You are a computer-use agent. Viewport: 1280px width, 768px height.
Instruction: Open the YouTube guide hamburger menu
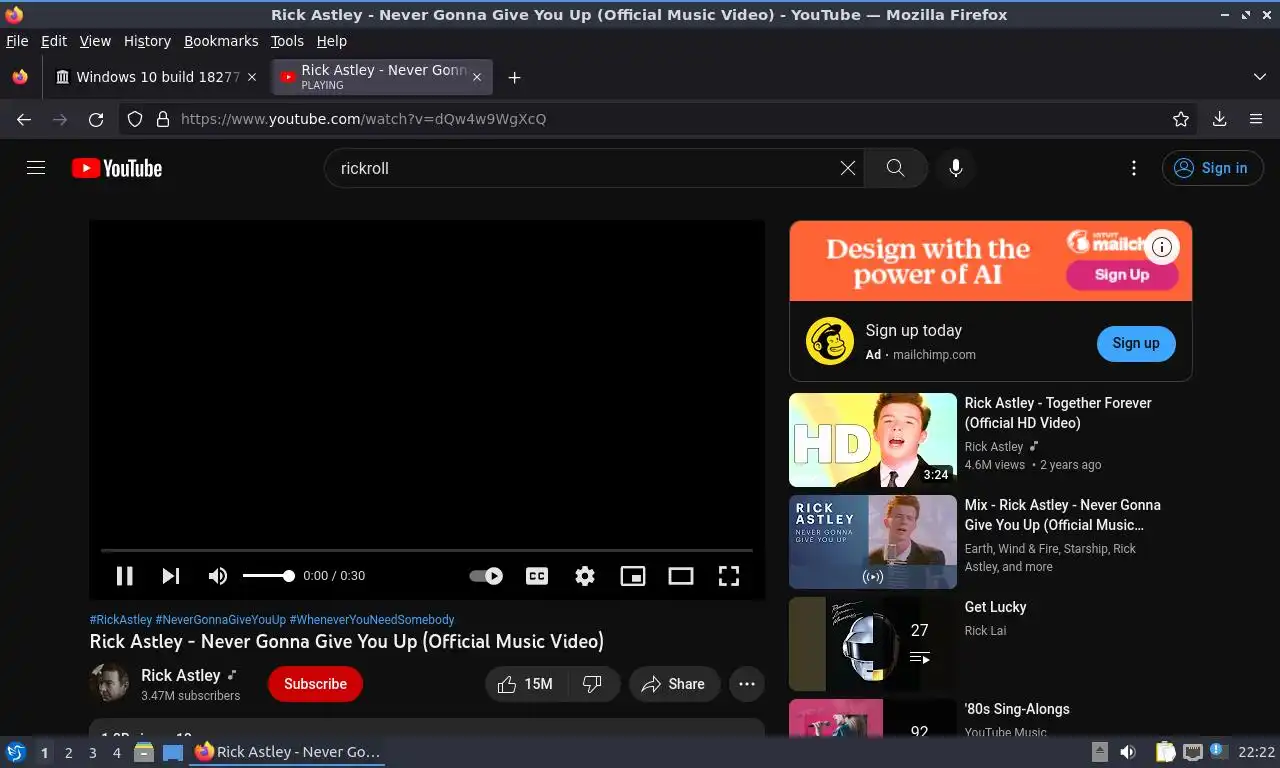(x=36, y=168)
